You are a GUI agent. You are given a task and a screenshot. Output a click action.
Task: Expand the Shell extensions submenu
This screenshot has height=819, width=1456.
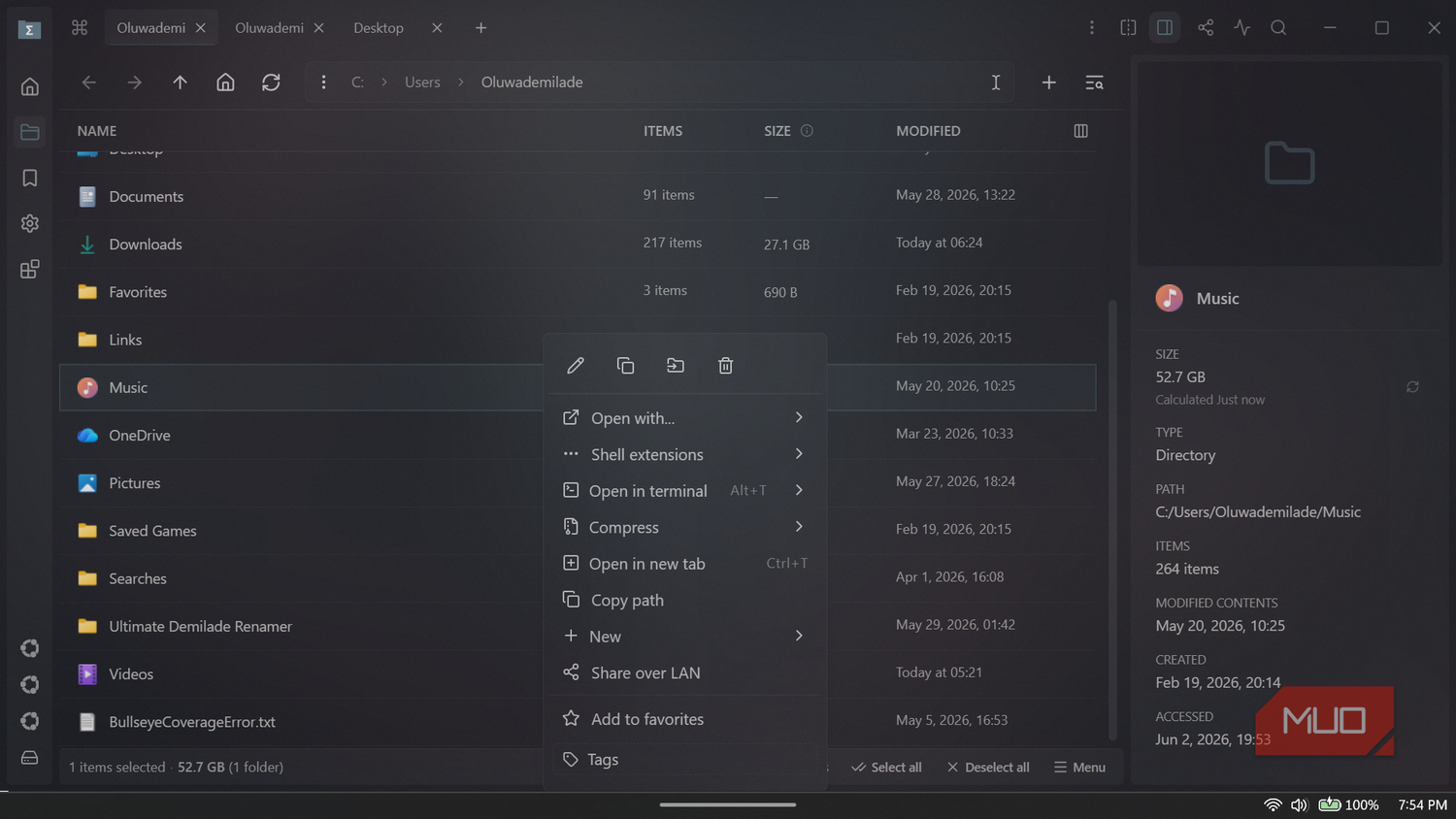click(685, 454)
